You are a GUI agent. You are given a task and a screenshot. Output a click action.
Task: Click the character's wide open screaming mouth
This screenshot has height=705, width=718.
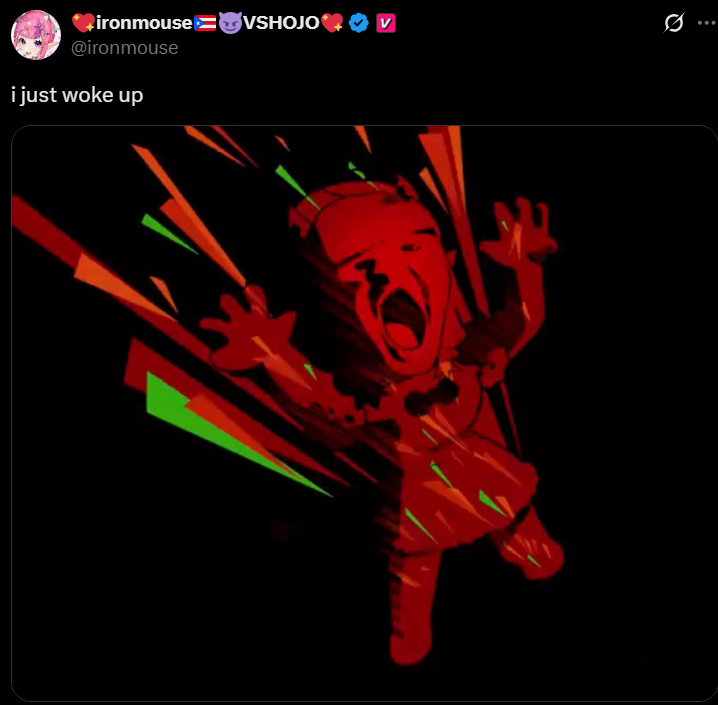(x=405, y=319)
